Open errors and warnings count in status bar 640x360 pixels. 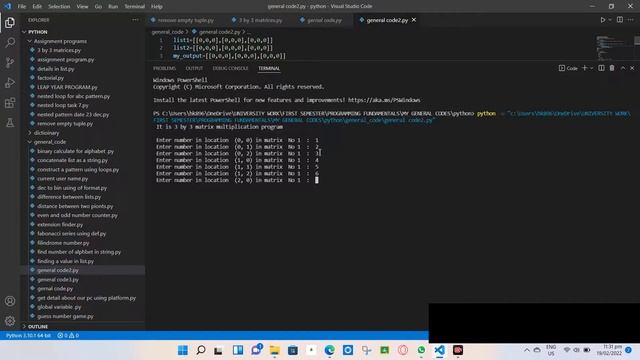(68, 336)
